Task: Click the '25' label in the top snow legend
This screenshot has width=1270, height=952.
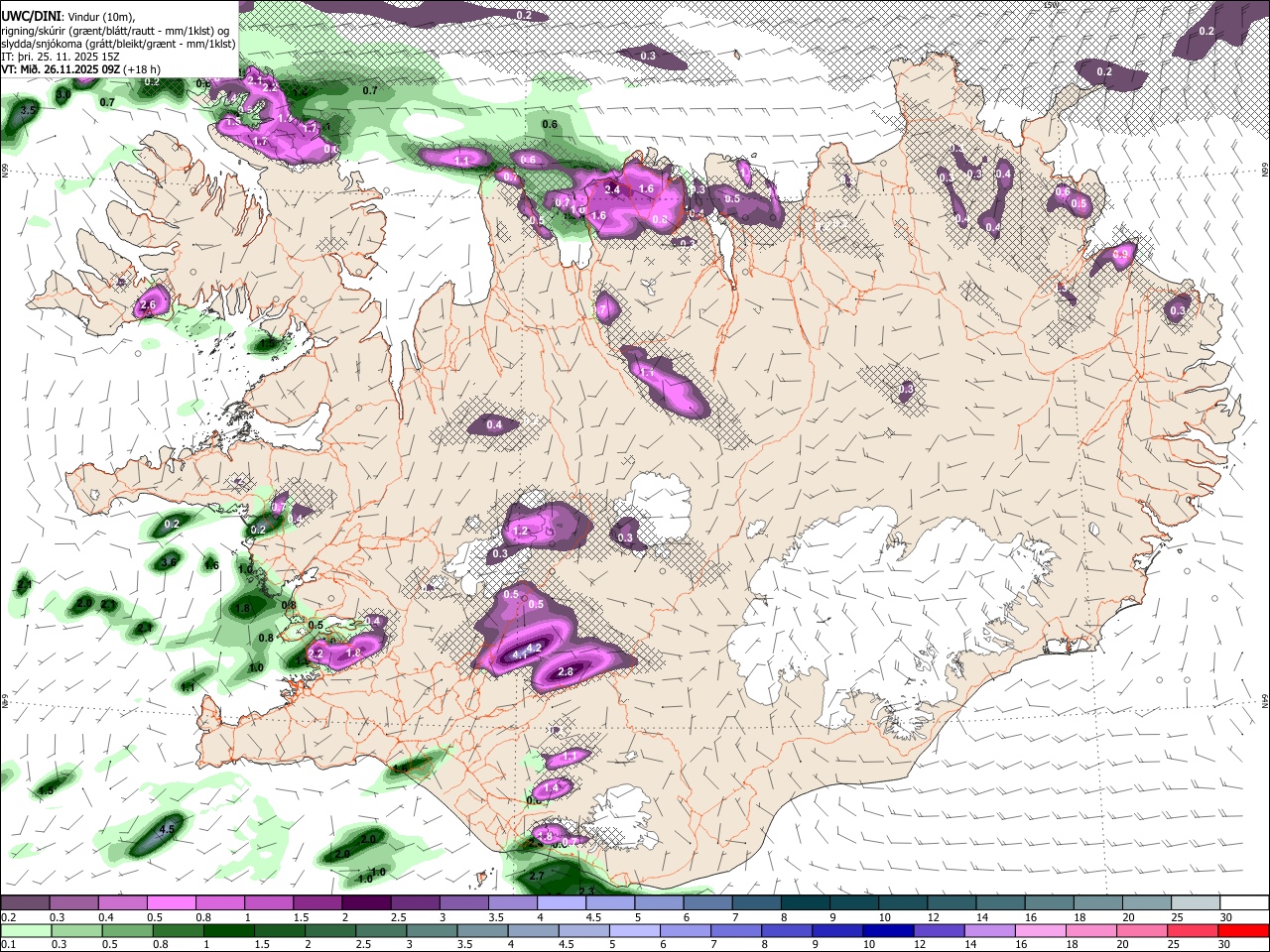Action: (1176, 917)
